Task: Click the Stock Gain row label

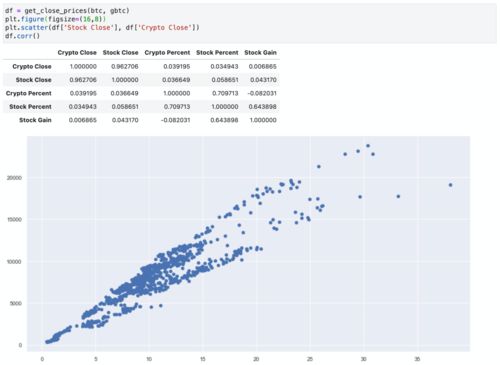Action: pyautogui.click(x=35, y=120)
